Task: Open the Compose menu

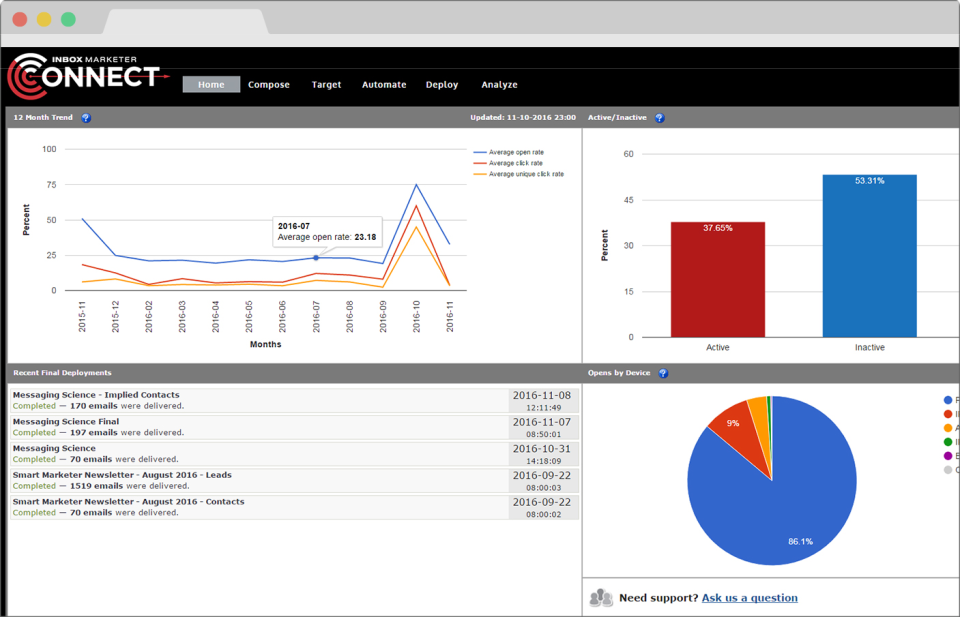Action: (269, 84)
